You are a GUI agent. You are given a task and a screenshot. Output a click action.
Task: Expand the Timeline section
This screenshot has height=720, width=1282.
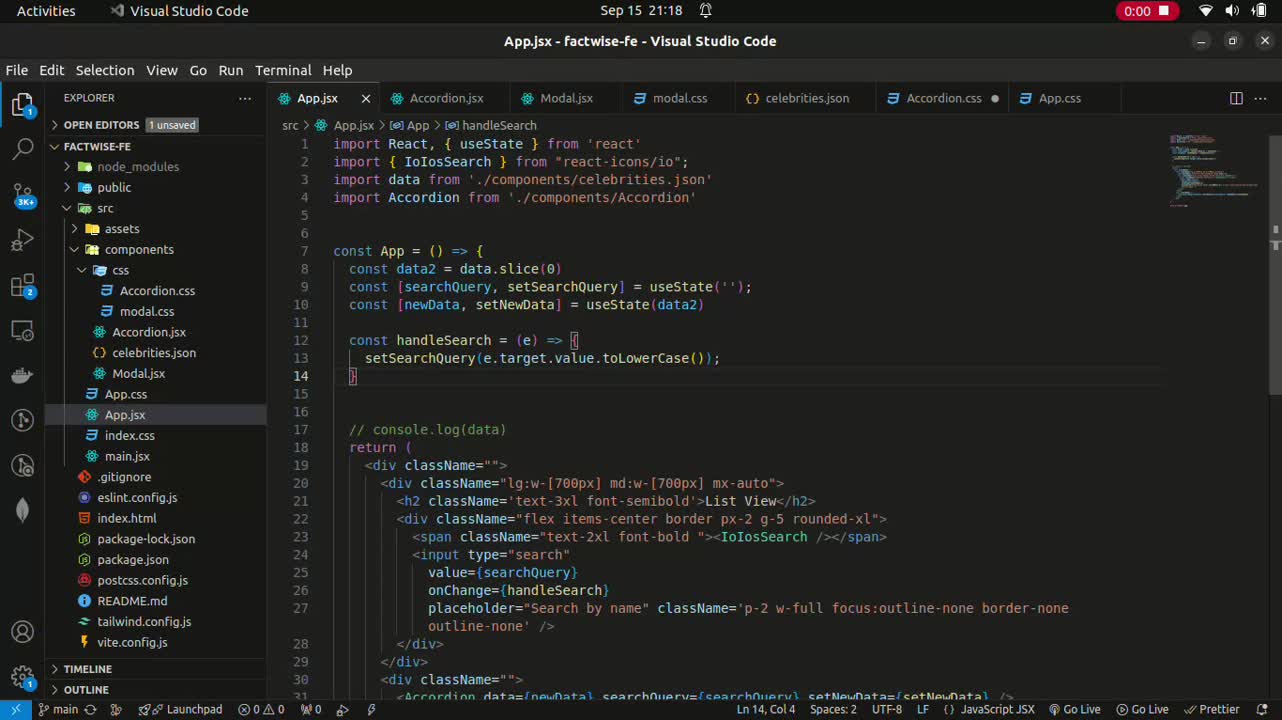[88, 669]
